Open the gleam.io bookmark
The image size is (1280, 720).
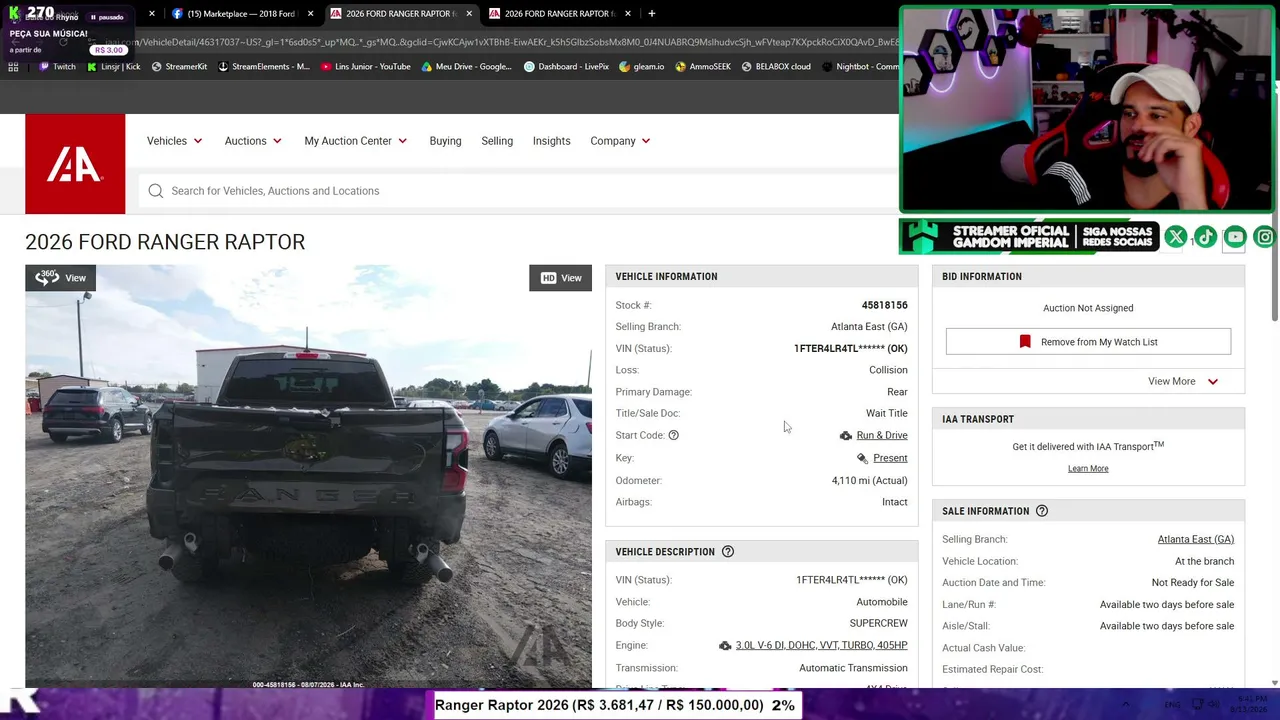(x=641, y=67)
